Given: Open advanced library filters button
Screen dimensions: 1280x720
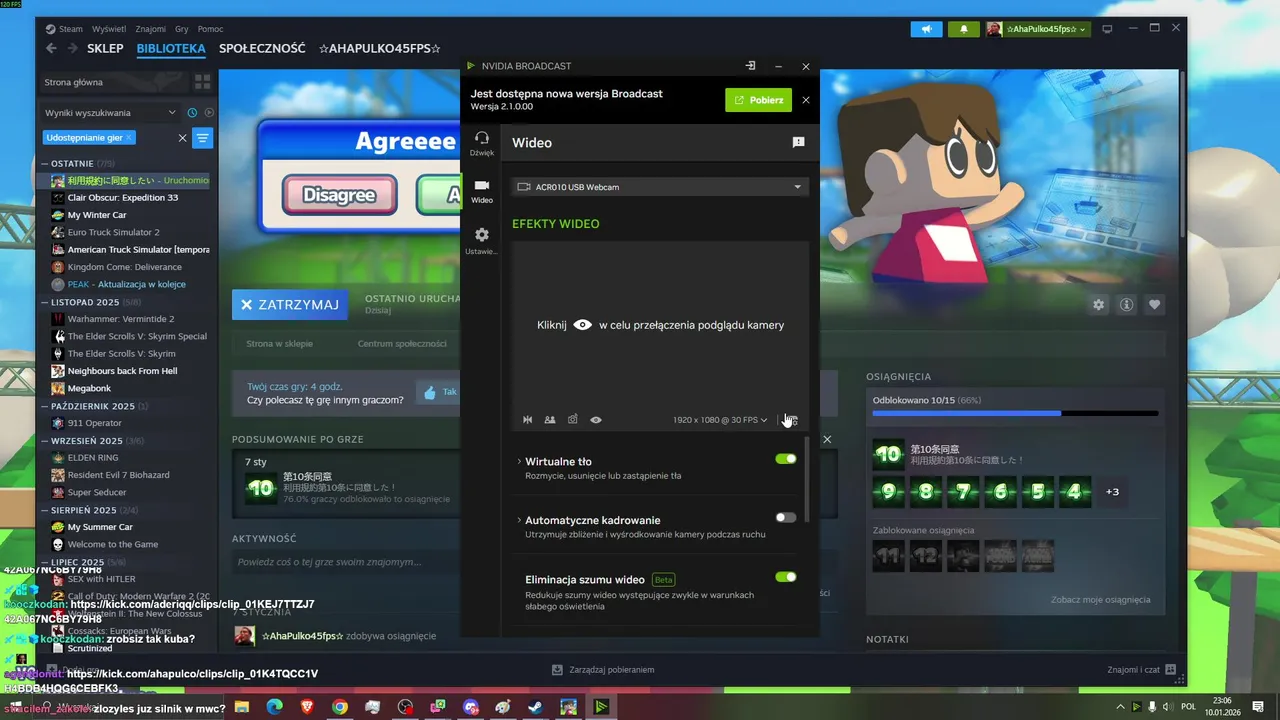Looking at the screenshot, I should (203, 138).
